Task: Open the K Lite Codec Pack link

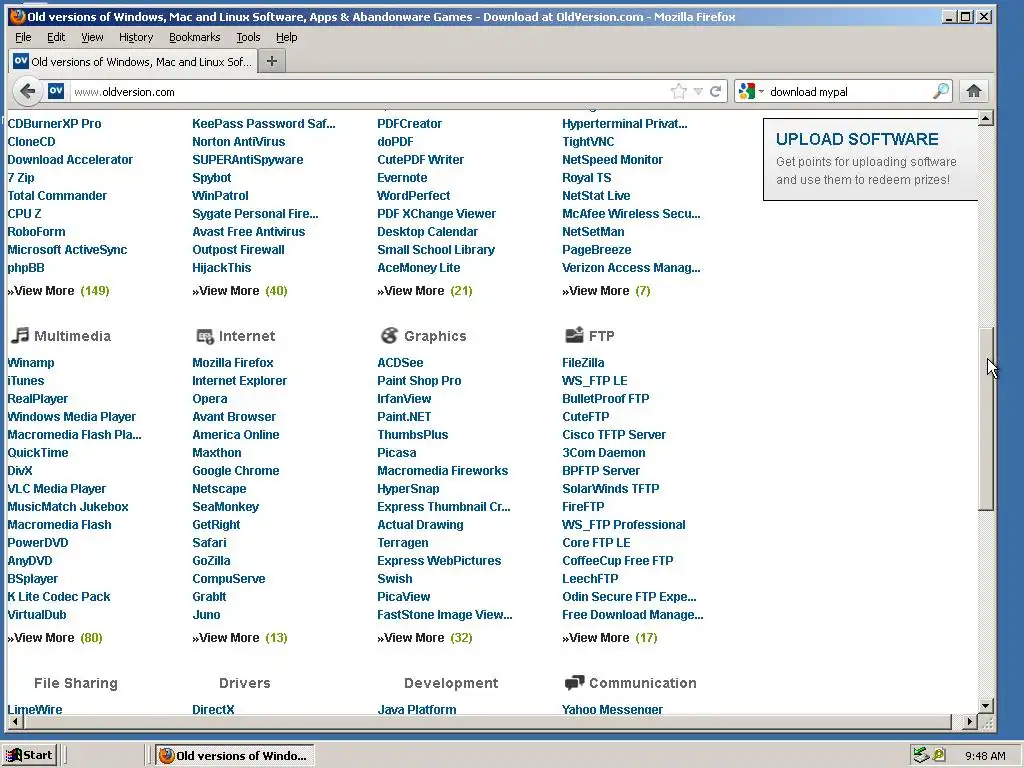Action: coord(59,596)
